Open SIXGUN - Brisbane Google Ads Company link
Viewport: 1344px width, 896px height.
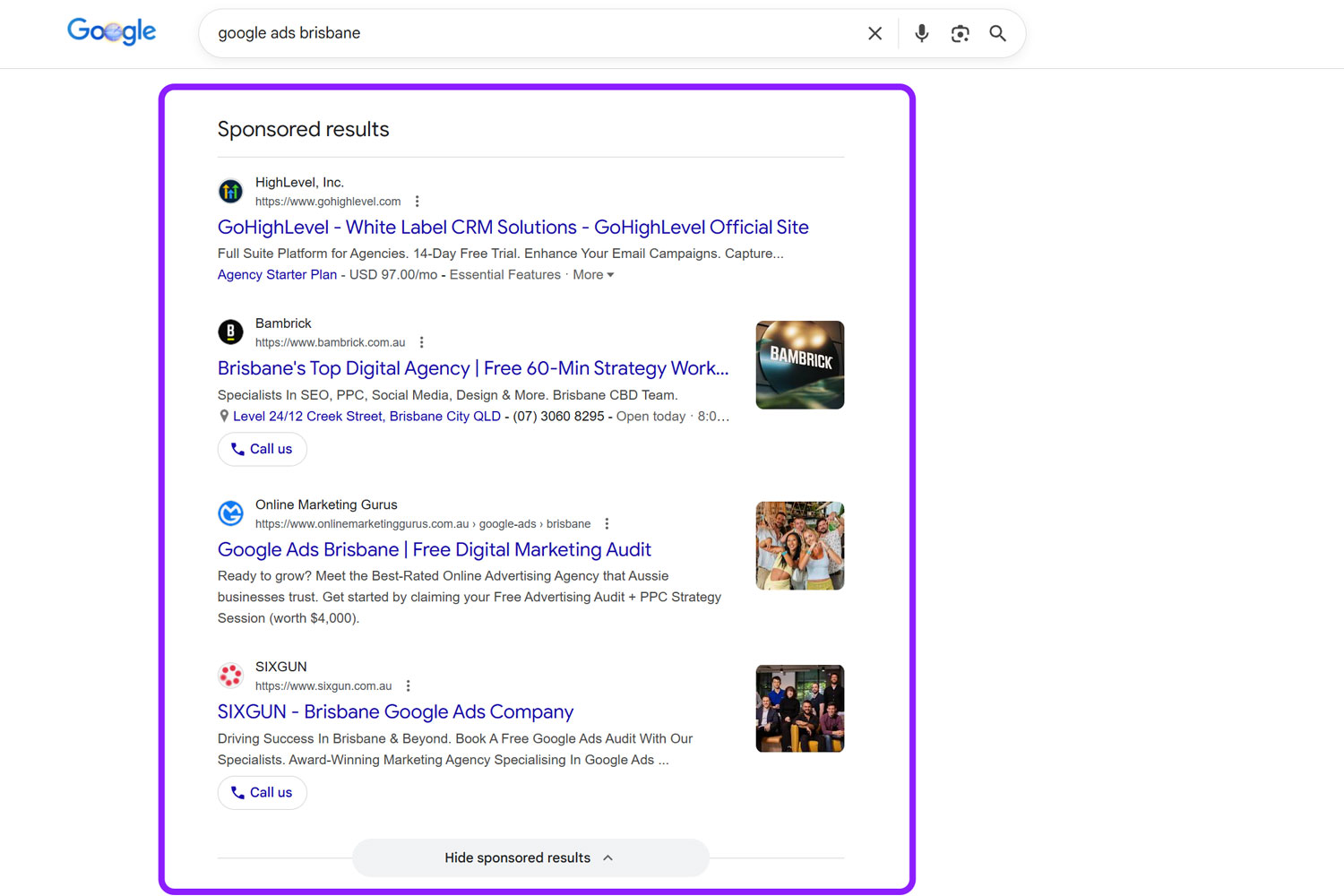pos(395,712)
